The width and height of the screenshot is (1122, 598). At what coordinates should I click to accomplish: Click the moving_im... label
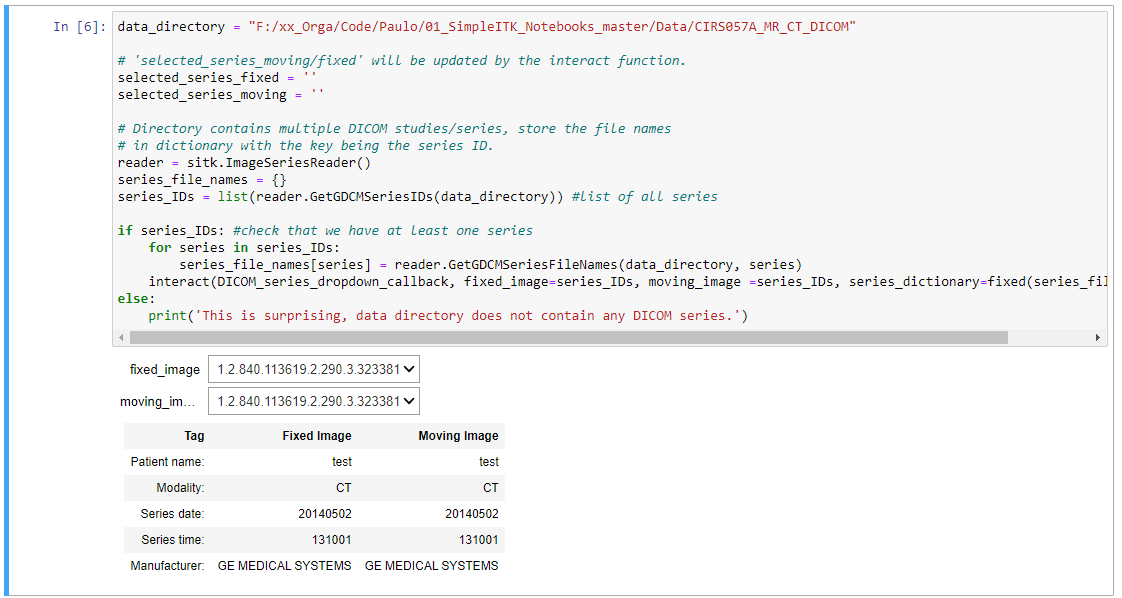(x=160, y=400)
